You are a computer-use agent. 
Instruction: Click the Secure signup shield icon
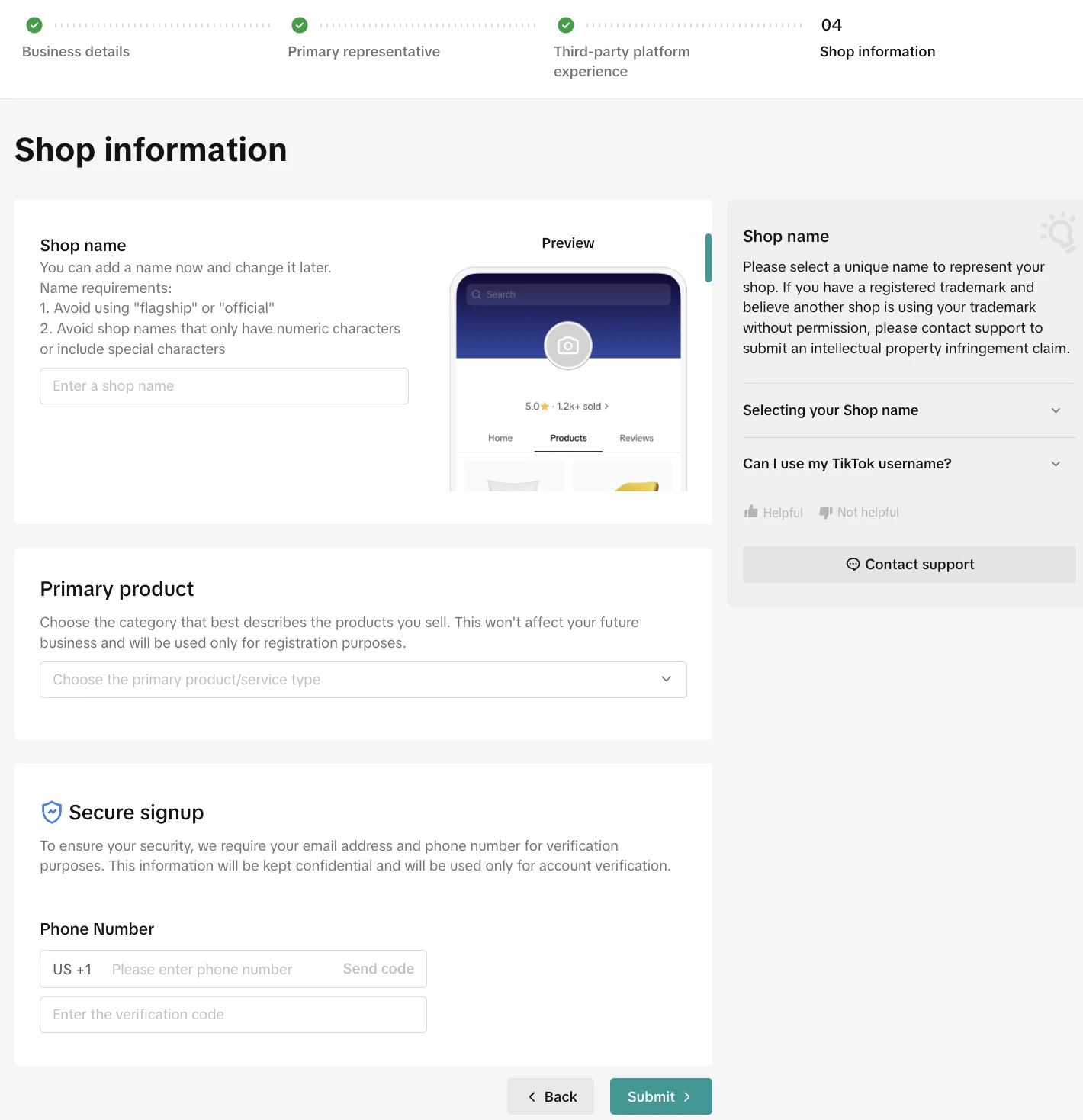(x=51, y=813)
